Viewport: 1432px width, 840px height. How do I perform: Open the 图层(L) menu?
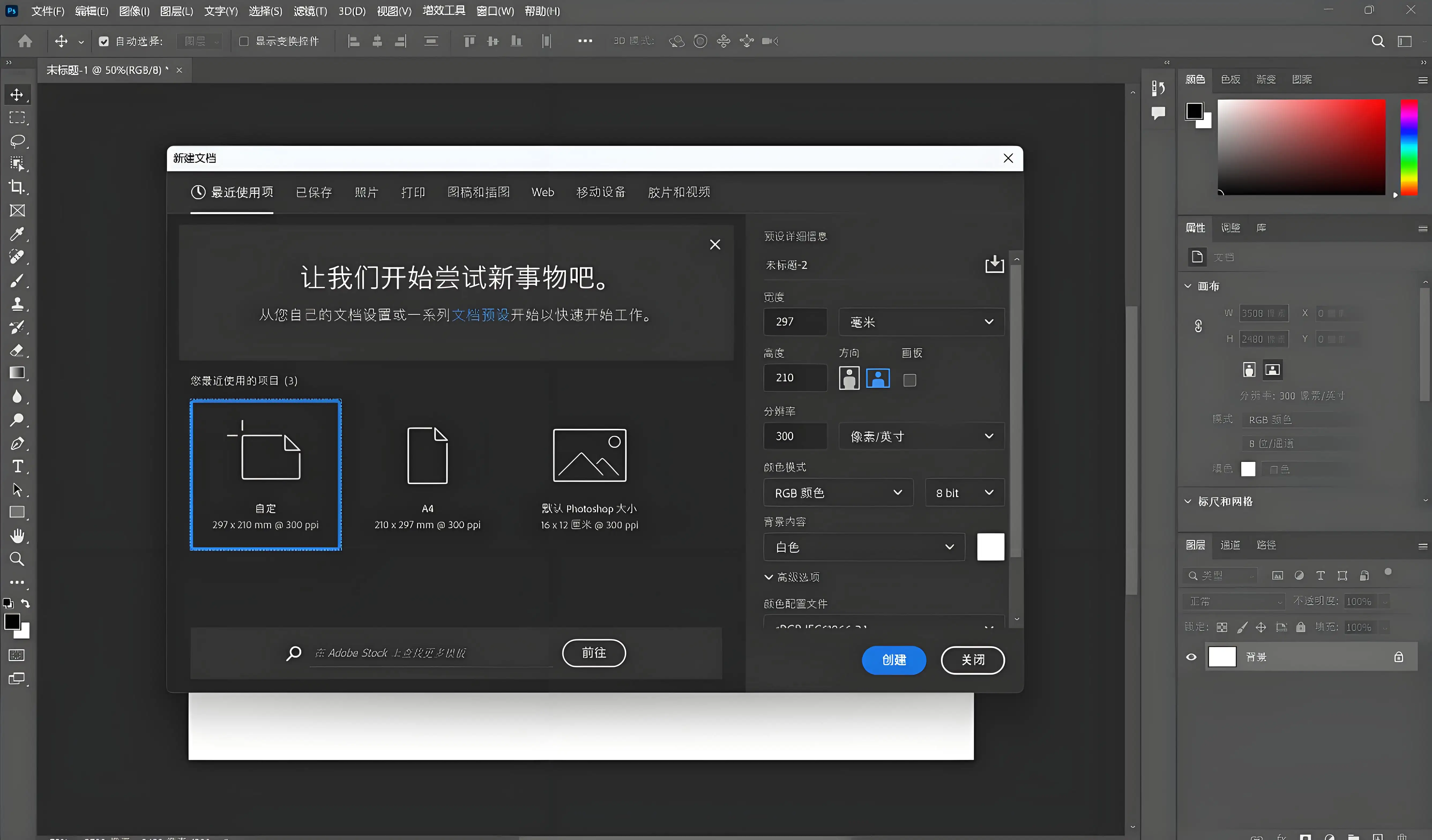176,11
